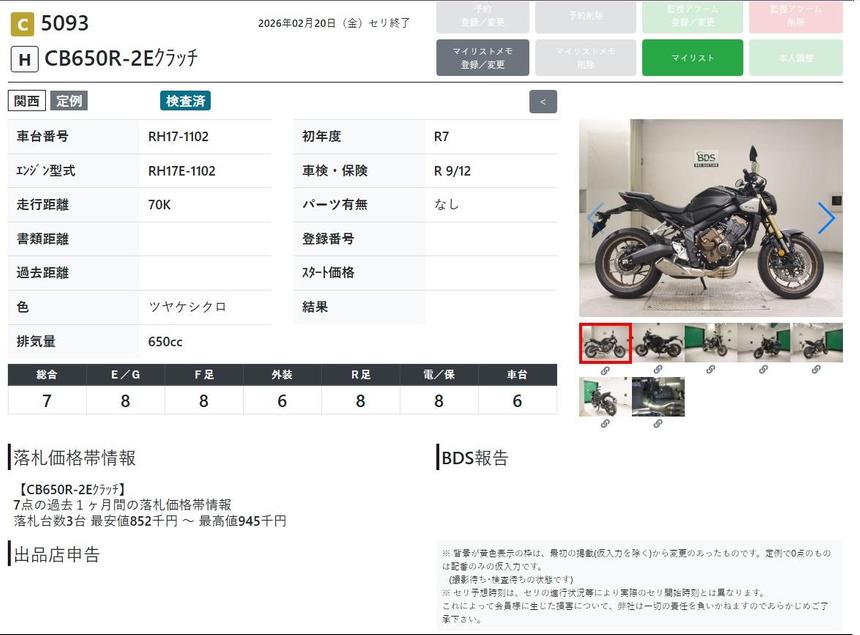Select the red-bordered first motorcycle thumbnail
Image resolution: width=860 pixels, height=635 pixels.
[605, 343]
